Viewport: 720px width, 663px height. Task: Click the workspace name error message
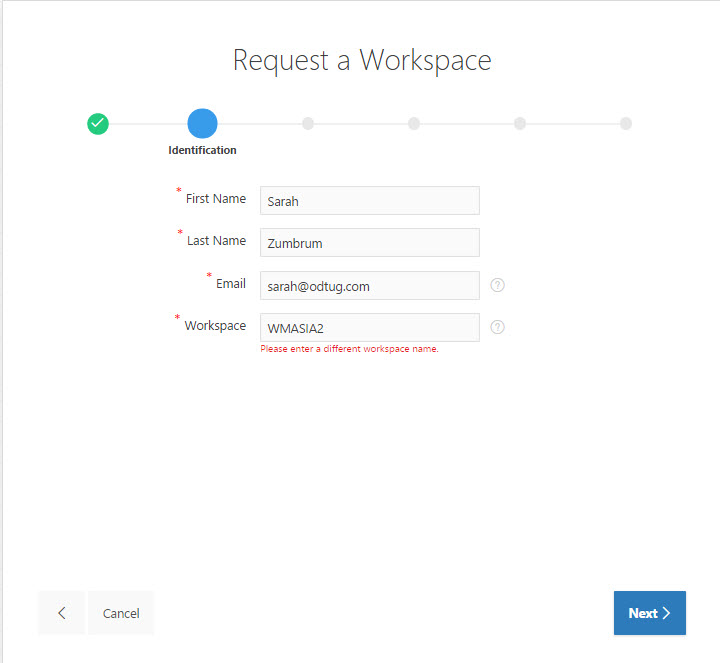[349, 350]
